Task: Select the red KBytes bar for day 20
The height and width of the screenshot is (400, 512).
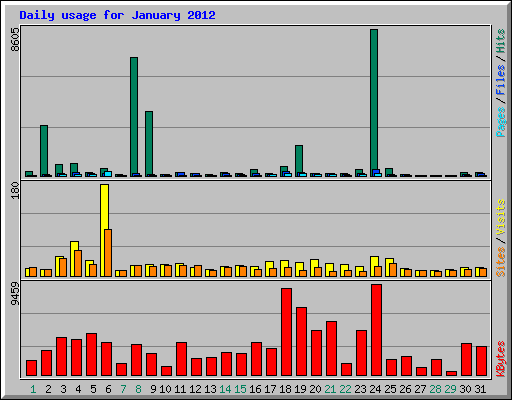Action: tap(316, 353)
